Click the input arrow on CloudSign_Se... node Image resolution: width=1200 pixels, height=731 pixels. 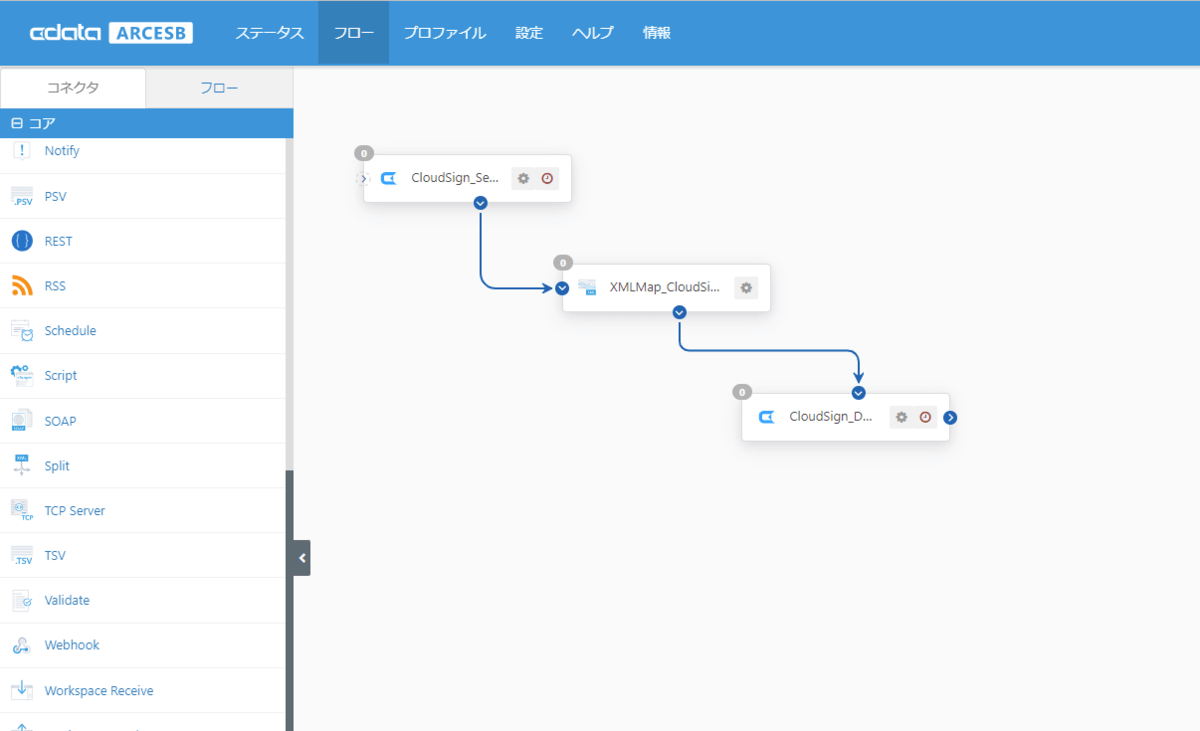[x=364, y=179]
